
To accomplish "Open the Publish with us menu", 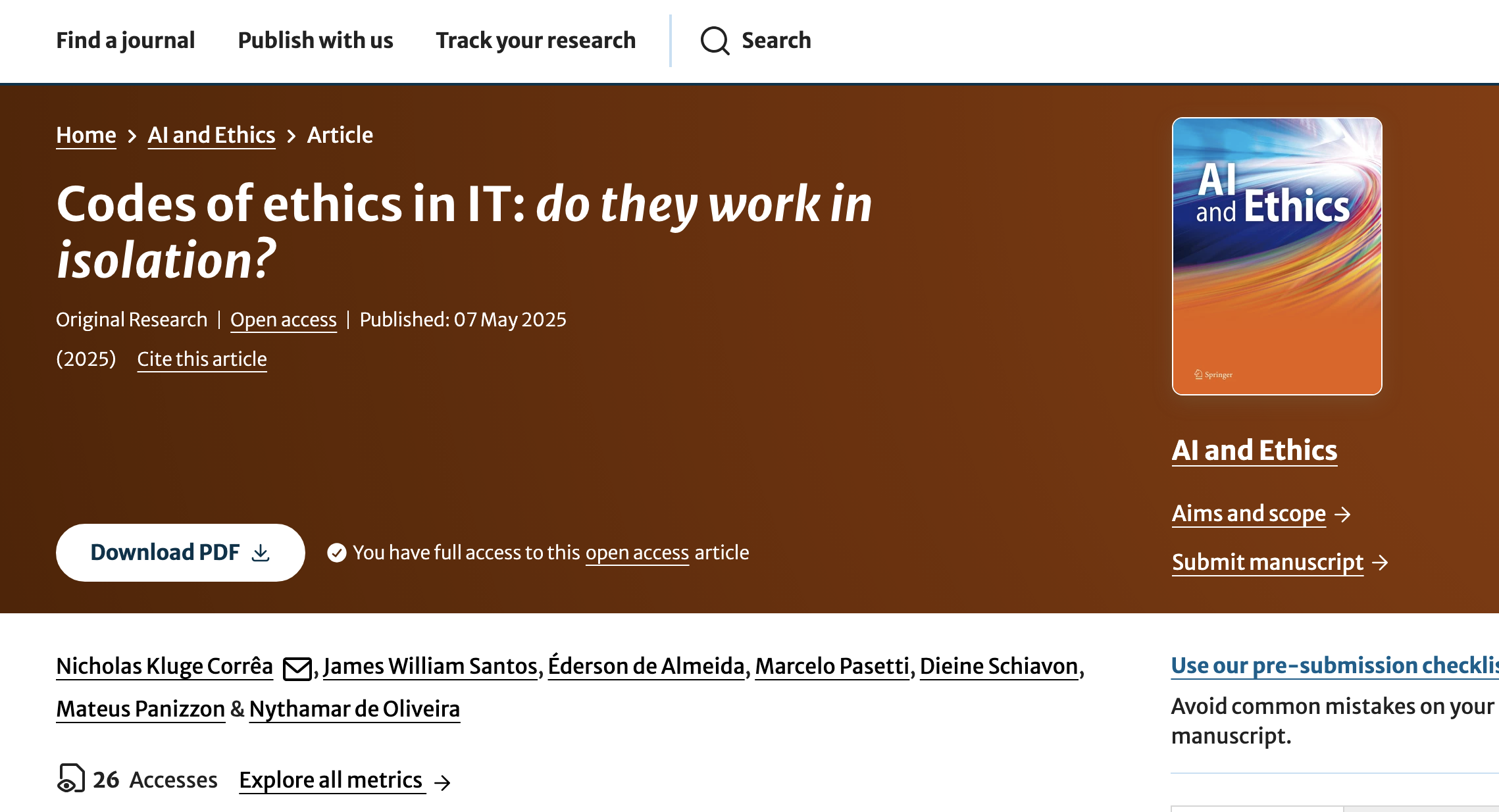I will [315, 40].
